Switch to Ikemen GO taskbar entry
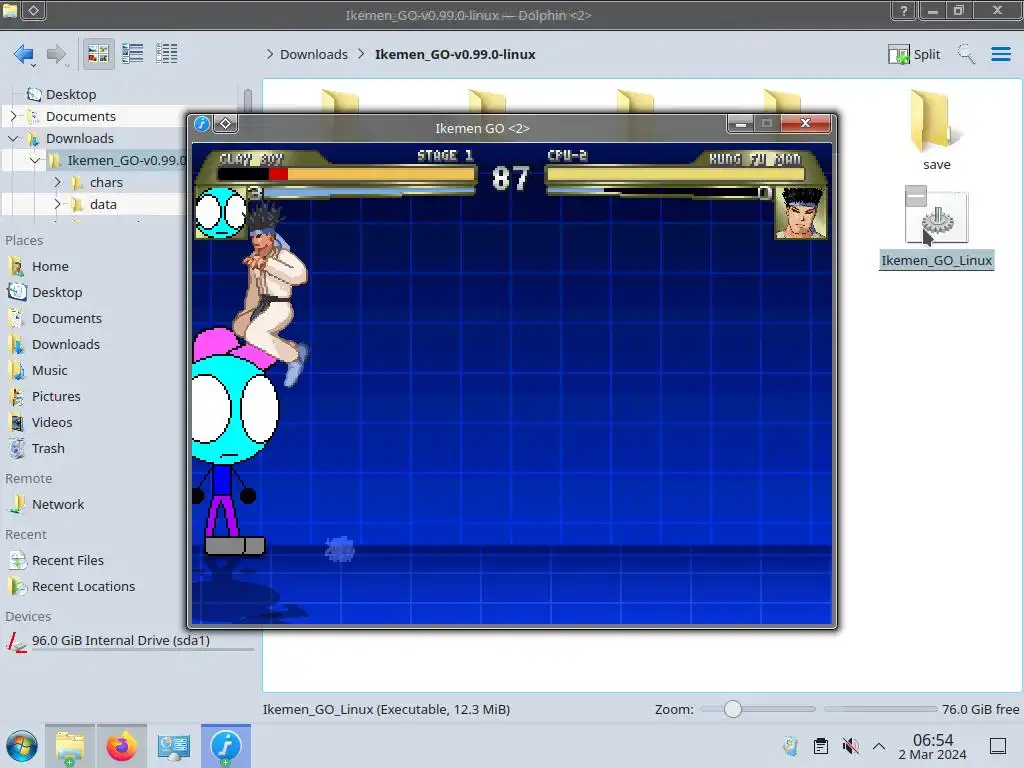 pyautogui.click(x=226, y=746)
